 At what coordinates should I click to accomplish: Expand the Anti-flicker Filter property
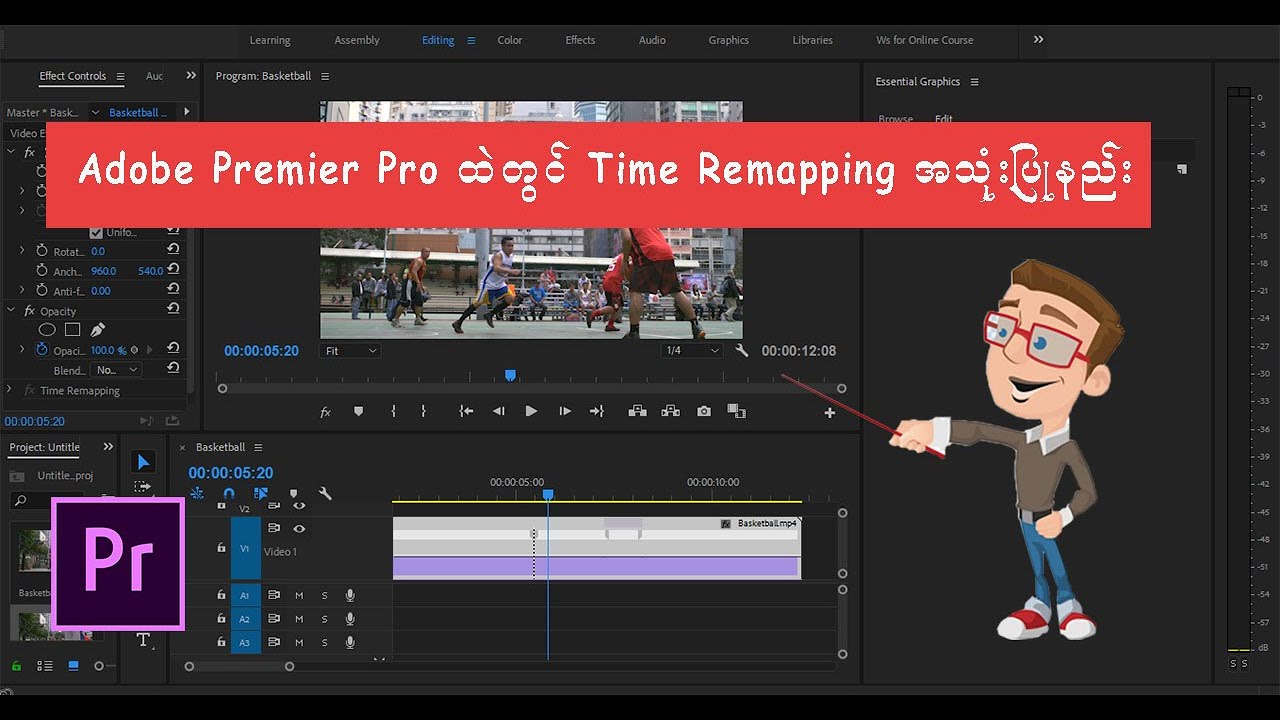[22, 291]
